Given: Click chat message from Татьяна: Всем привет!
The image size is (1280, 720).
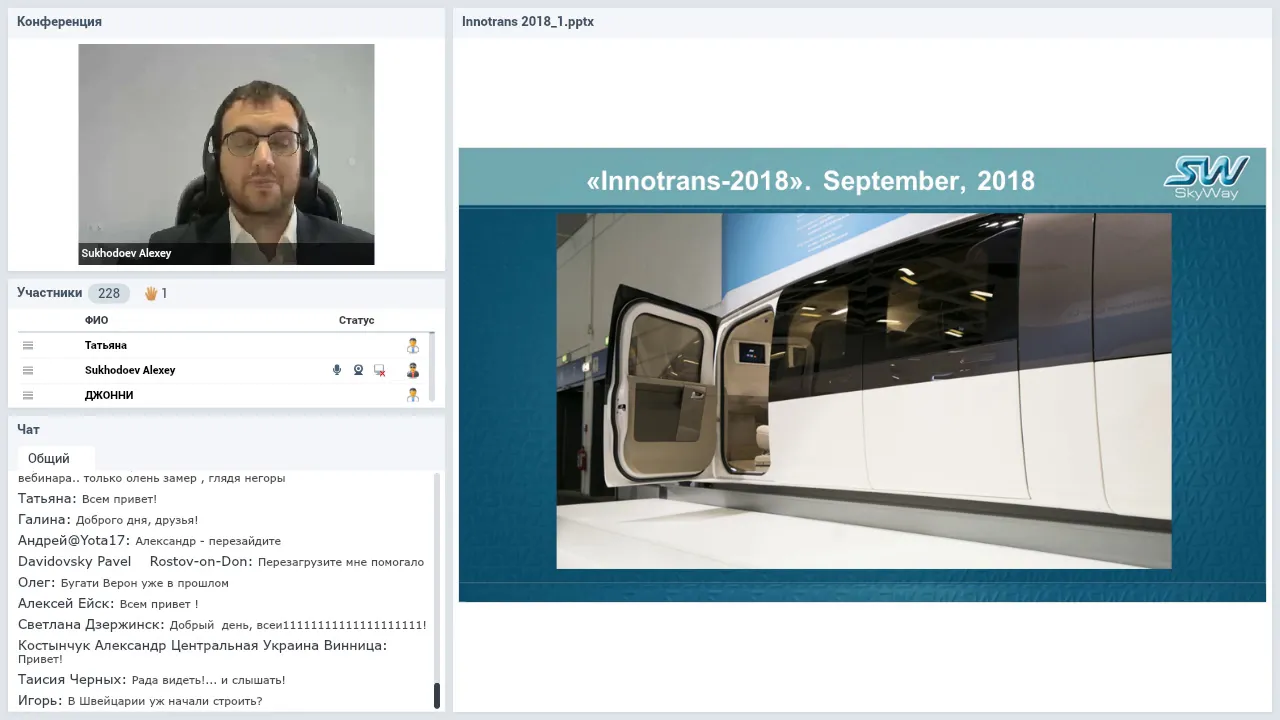Looking at the screenshot, I should coord(88,498).
